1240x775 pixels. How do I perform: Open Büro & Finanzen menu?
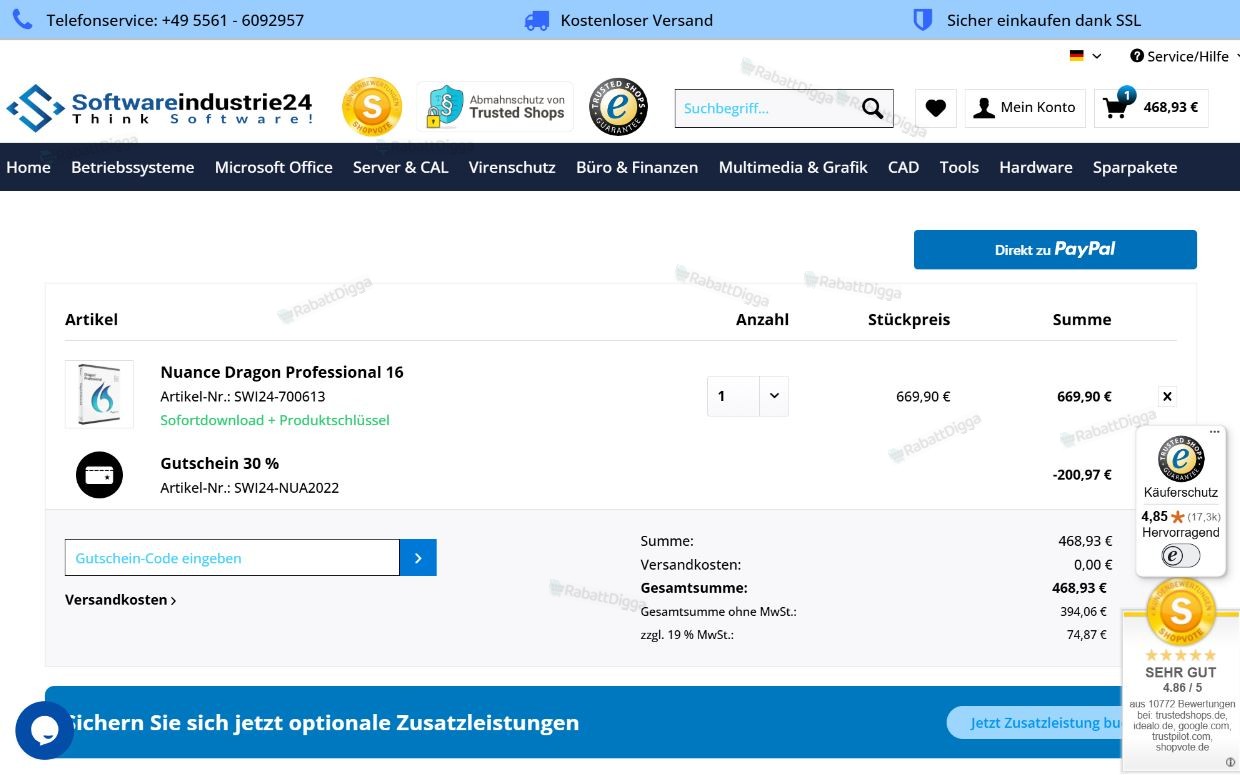(637, 167)
